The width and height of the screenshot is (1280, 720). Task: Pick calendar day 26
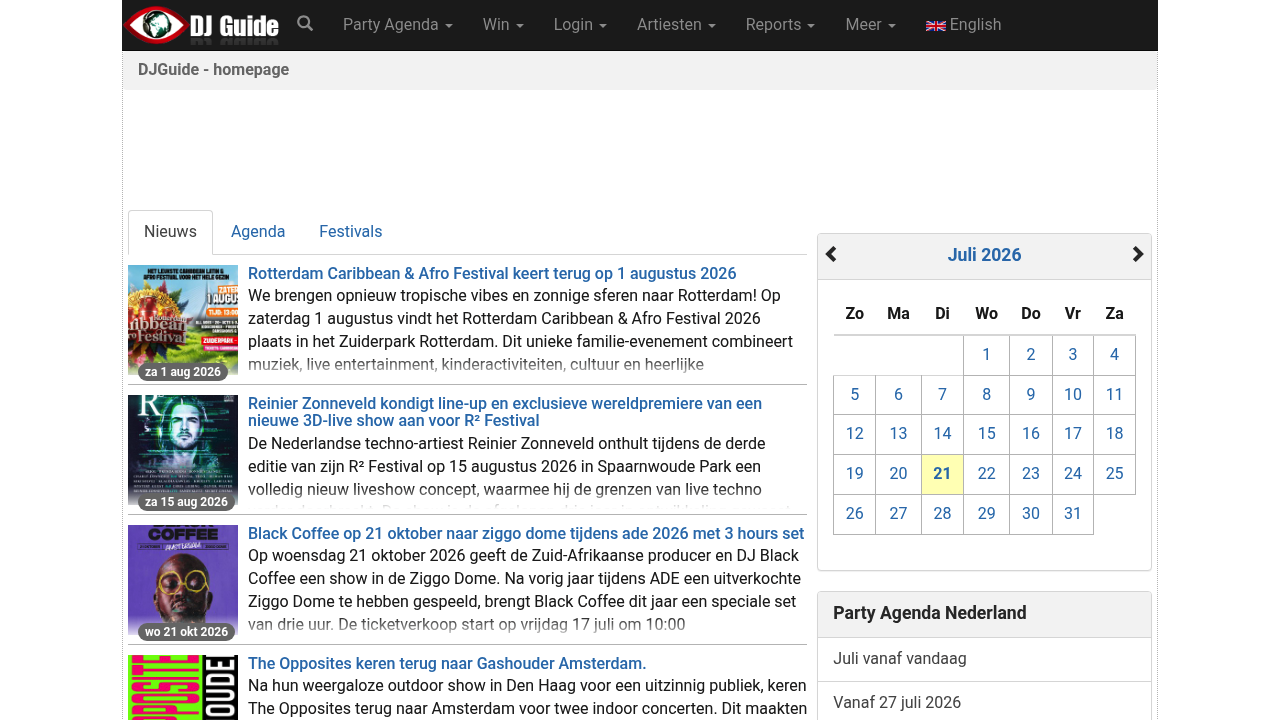[x=854, y=514]
